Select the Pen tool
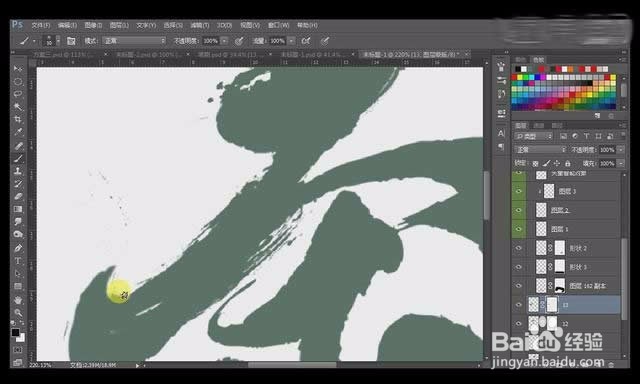This screenshot has width=640, height=384. tap(18, 248)
